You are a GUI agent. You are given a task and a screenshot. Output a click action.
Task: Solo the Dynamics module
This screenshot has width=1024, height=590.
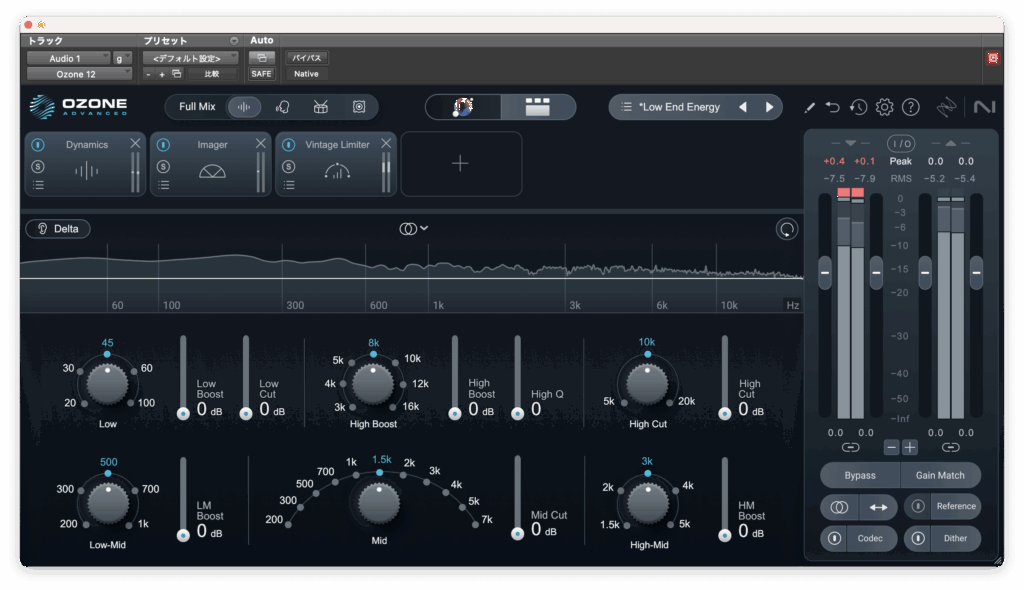(38, 165)
